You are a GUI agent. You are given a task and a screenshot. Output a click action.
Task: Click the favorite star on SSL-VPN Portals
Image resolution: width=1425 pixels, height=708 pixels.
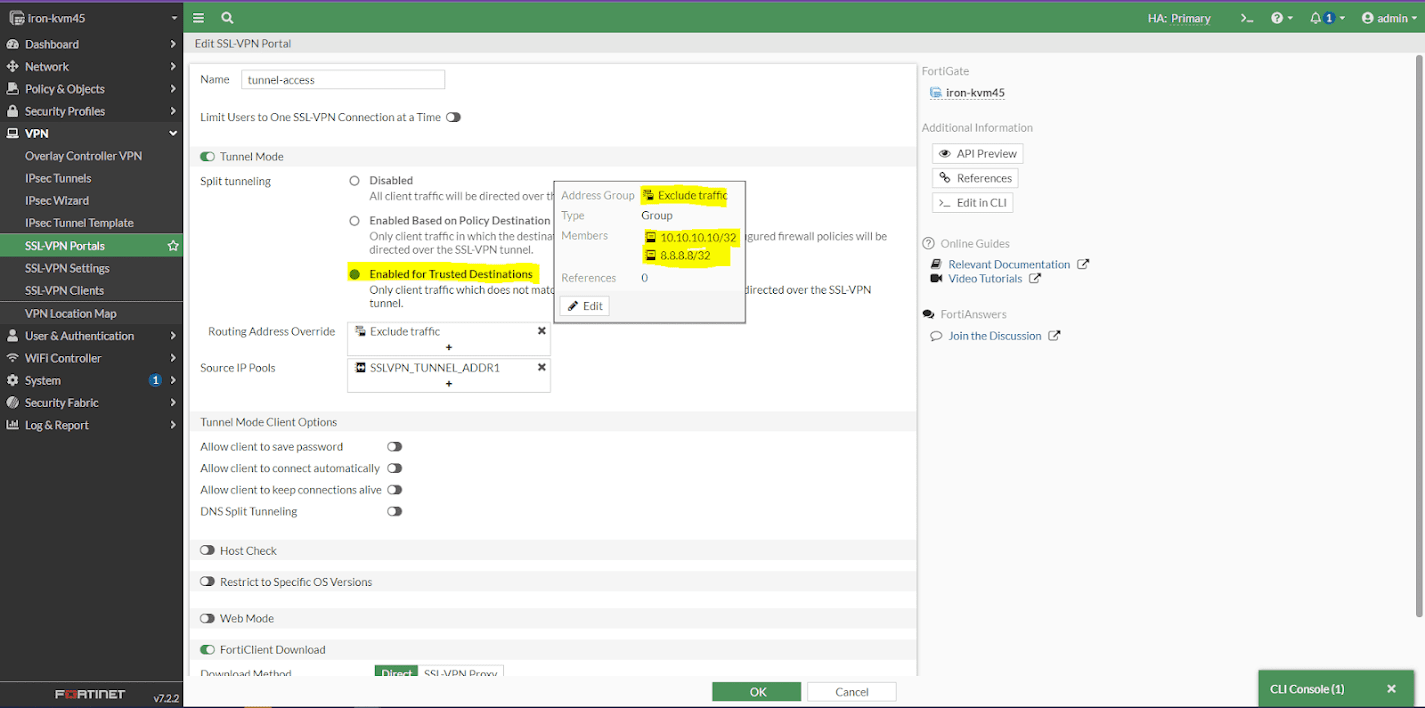point(173,245)
